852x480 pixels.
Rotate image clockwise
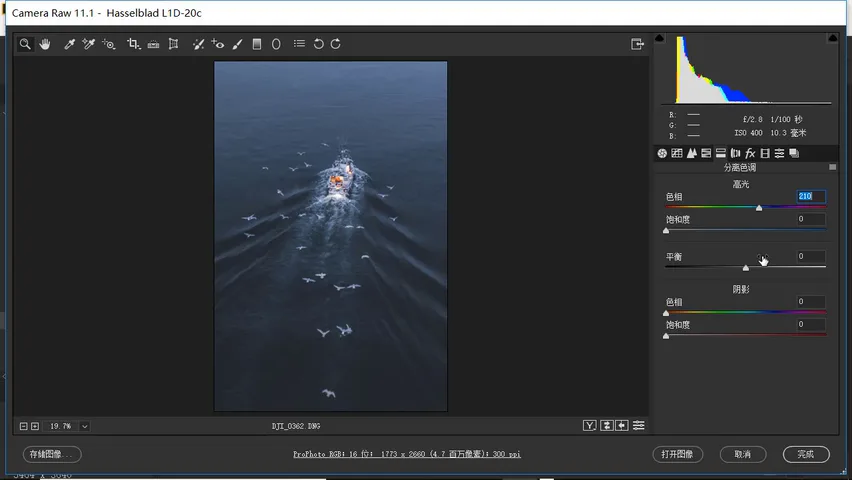coord(336,44)
